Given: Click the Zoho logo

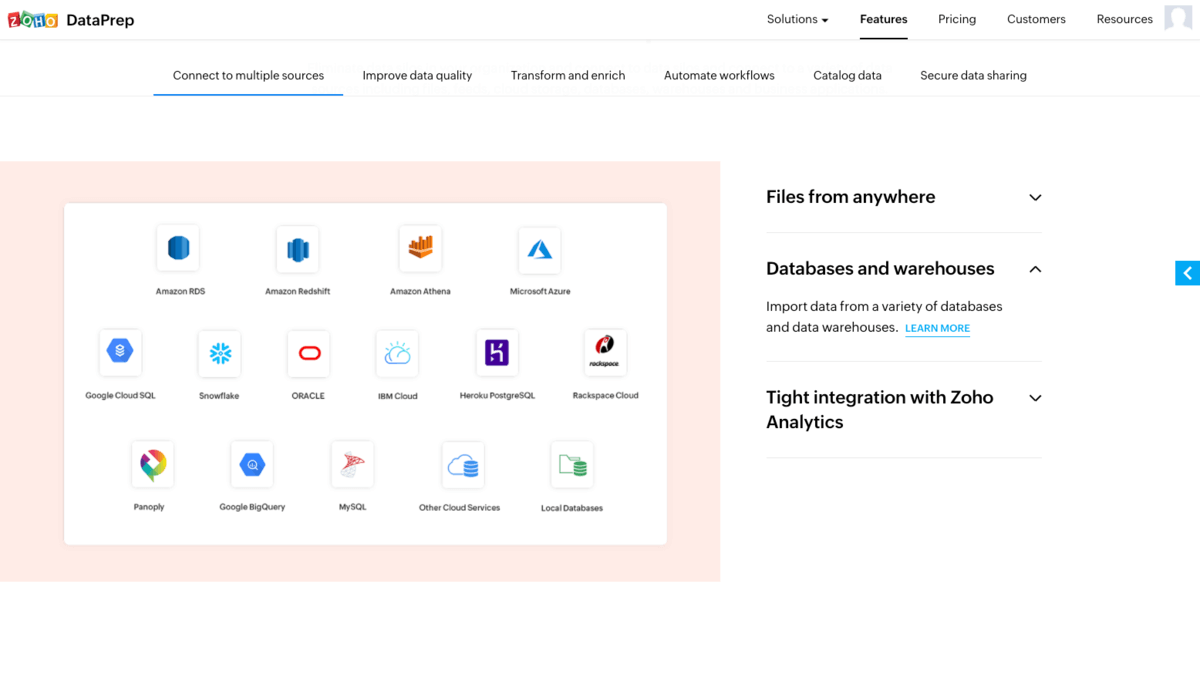Looking at the screenshot, I should pyautogui.click(x=33, y=20).
